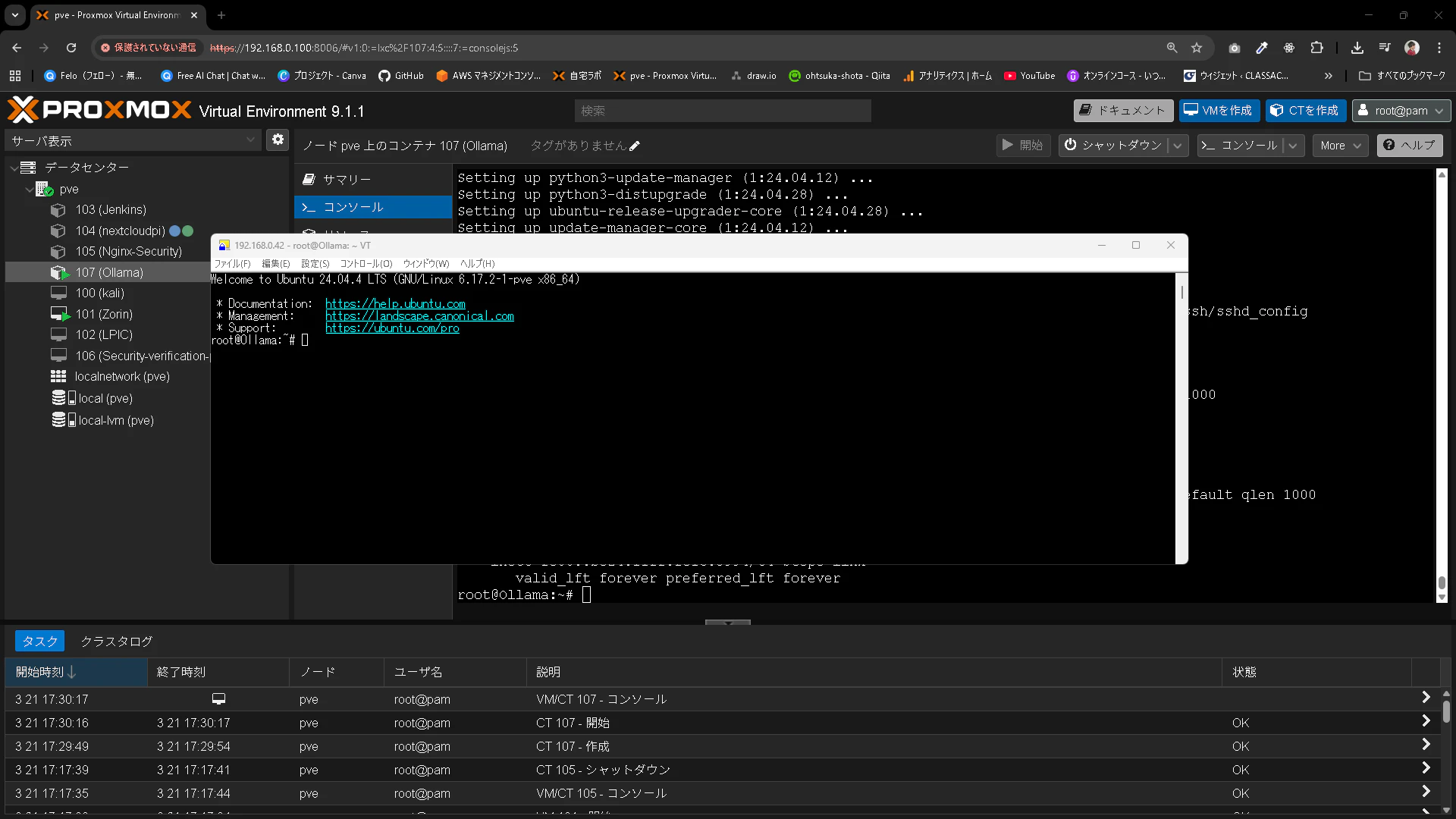The image size is (1456, 819).
Task: Click the Proxmox search field
Action: click(x=722, y=111)
